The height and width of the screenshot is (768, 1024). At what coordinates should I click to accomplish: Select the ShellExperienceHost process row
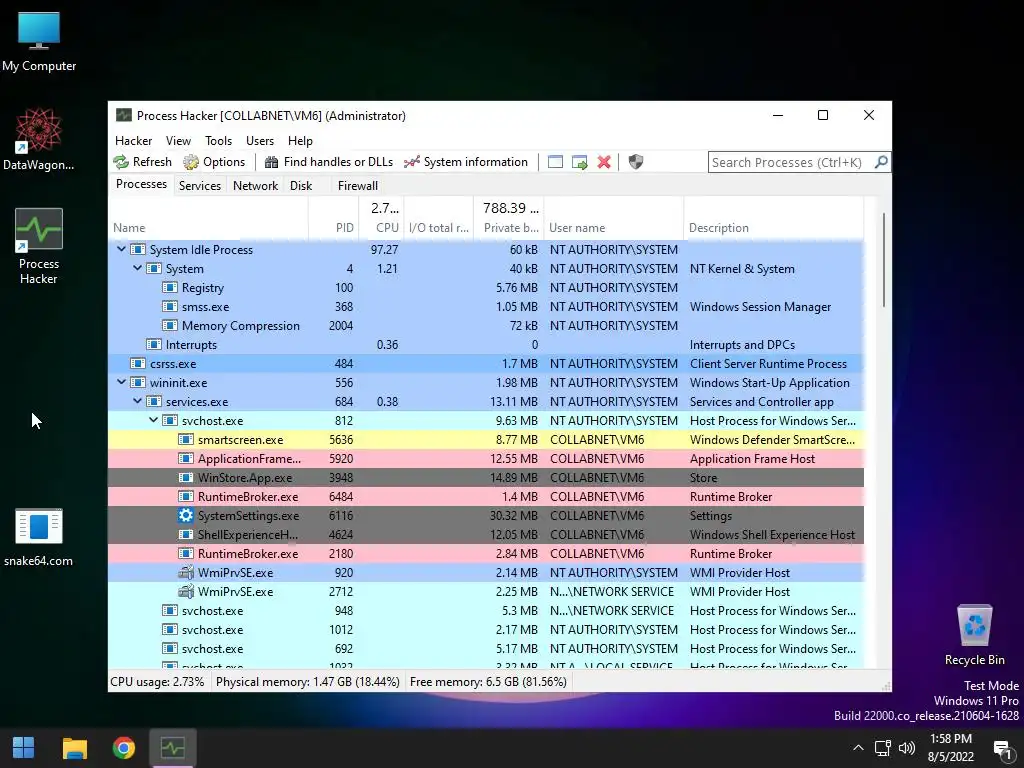(x=486, y=534)
